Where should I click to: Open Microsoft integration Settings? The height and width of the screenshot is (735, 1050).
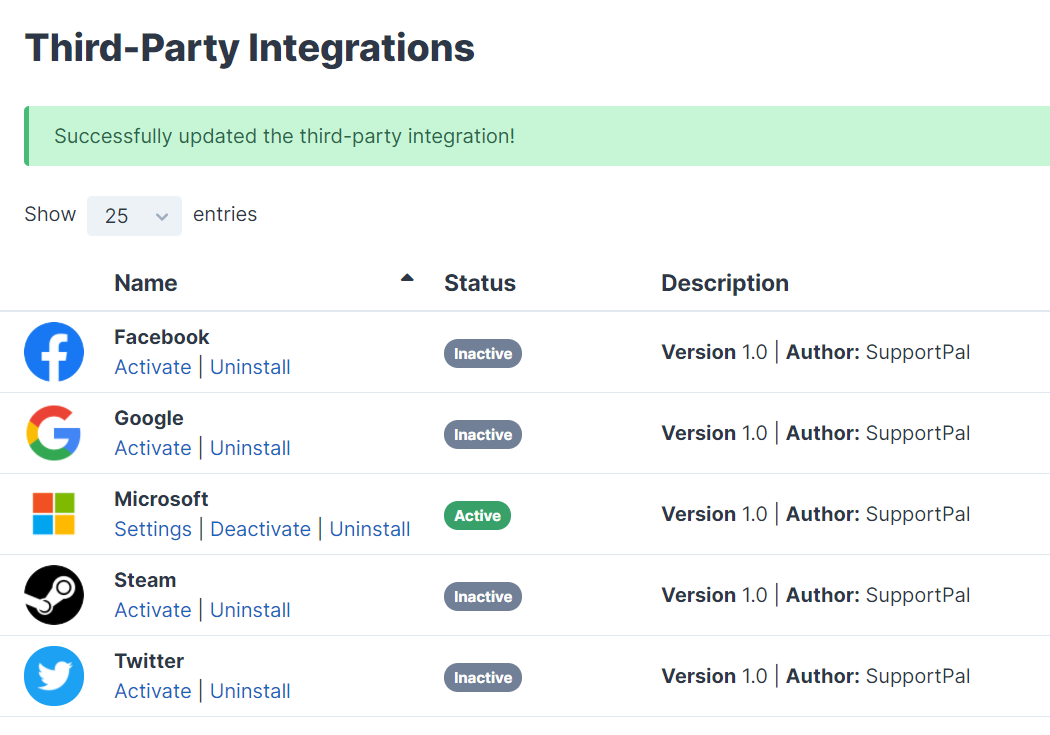click(x=153, y=529)
